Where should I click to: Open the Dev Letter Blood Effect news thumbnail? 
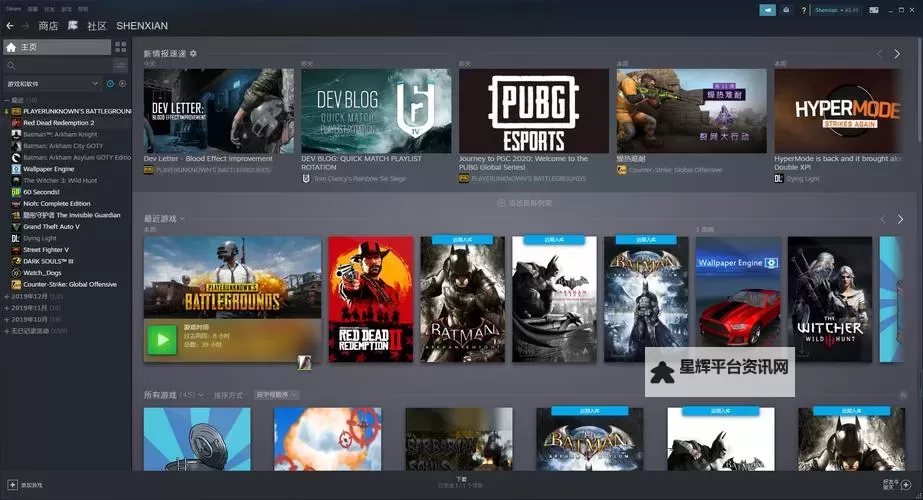(x=218, y=111)
